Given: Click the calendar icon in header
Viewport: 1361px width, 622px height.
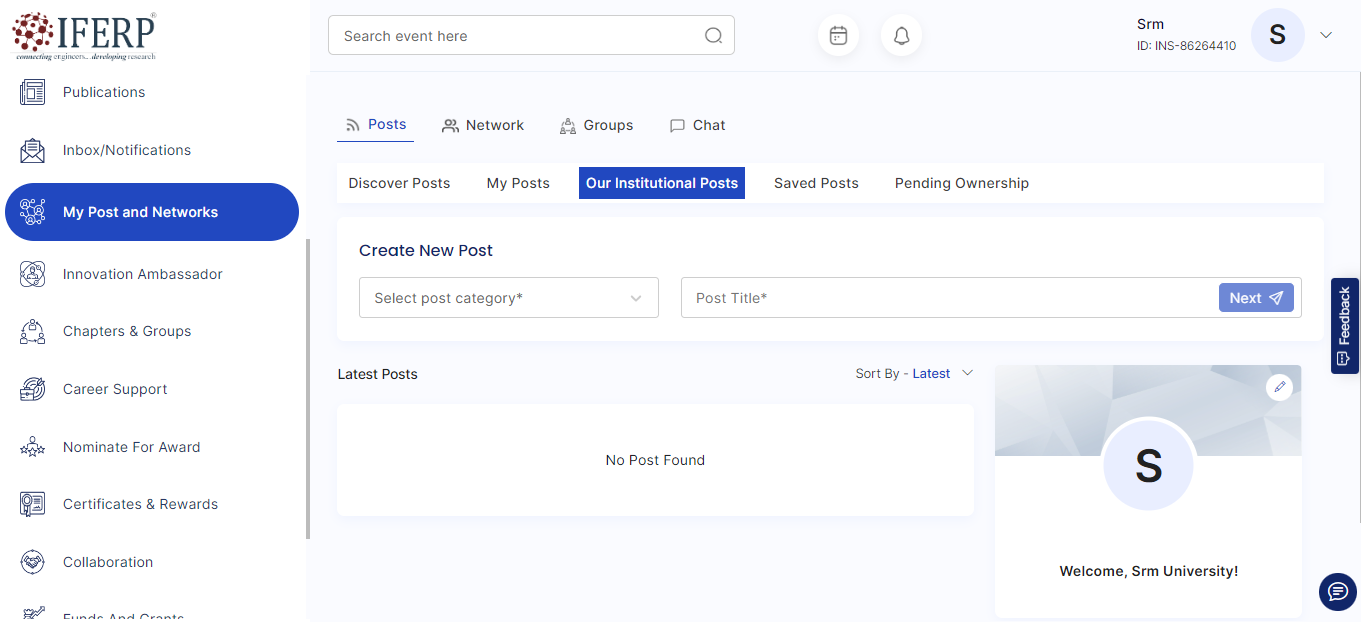Looking at the screenshot, I should pos(838,36).
